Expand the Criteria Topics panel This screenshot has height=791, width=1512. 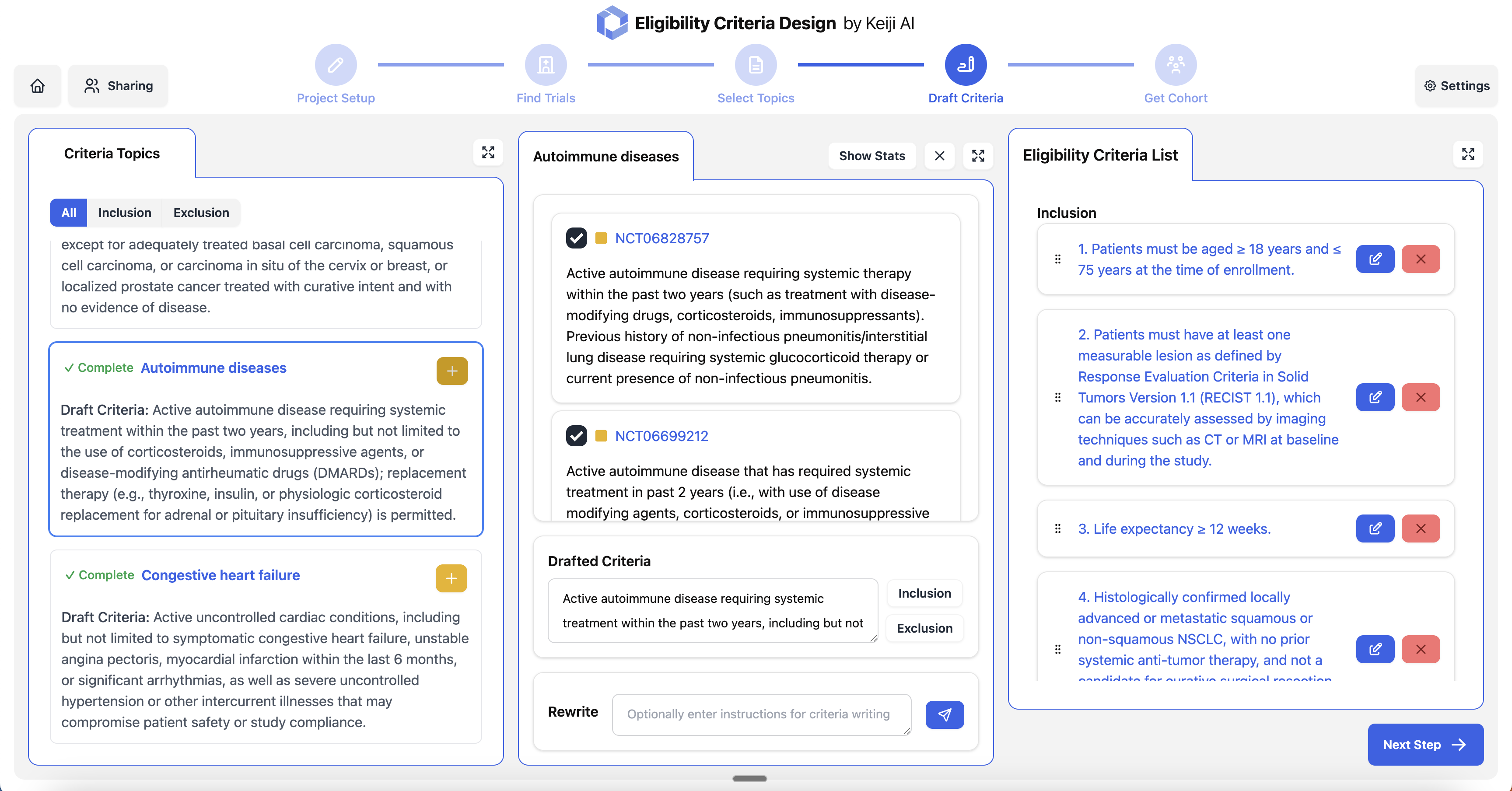click(x=488, y=153)
